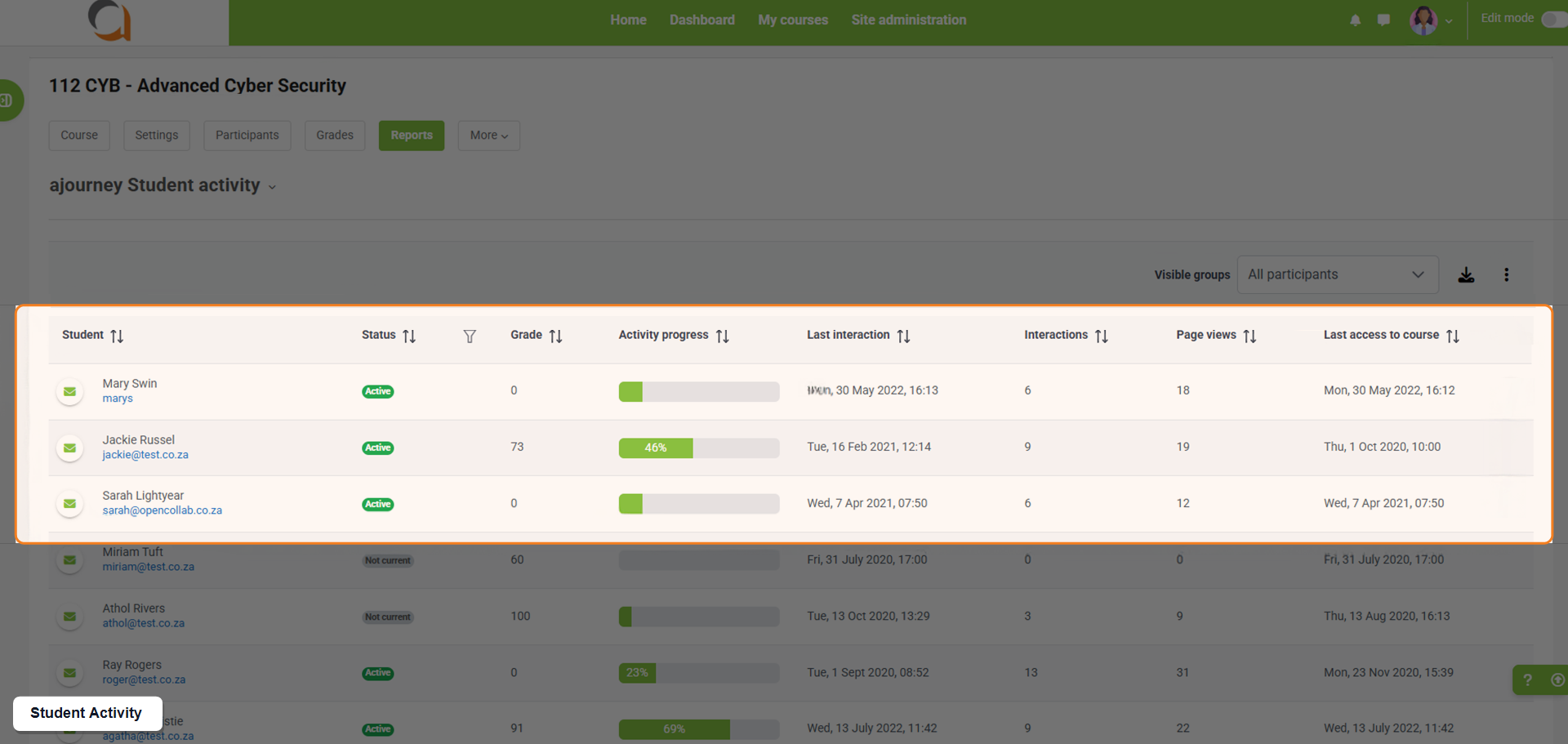Click the help question mark button
The width and height of the screenshot is (1568, 744).
pos(1527,679)
